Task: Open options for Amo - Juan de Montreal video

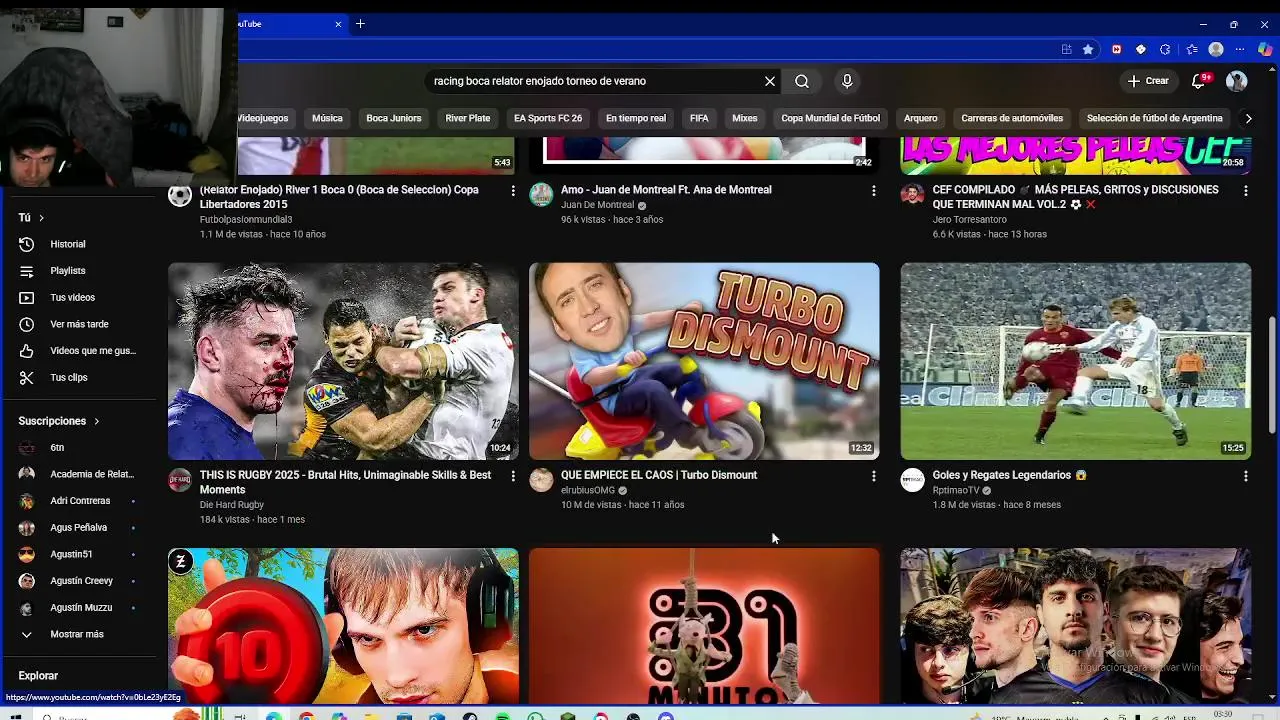Action: (873, 190)
